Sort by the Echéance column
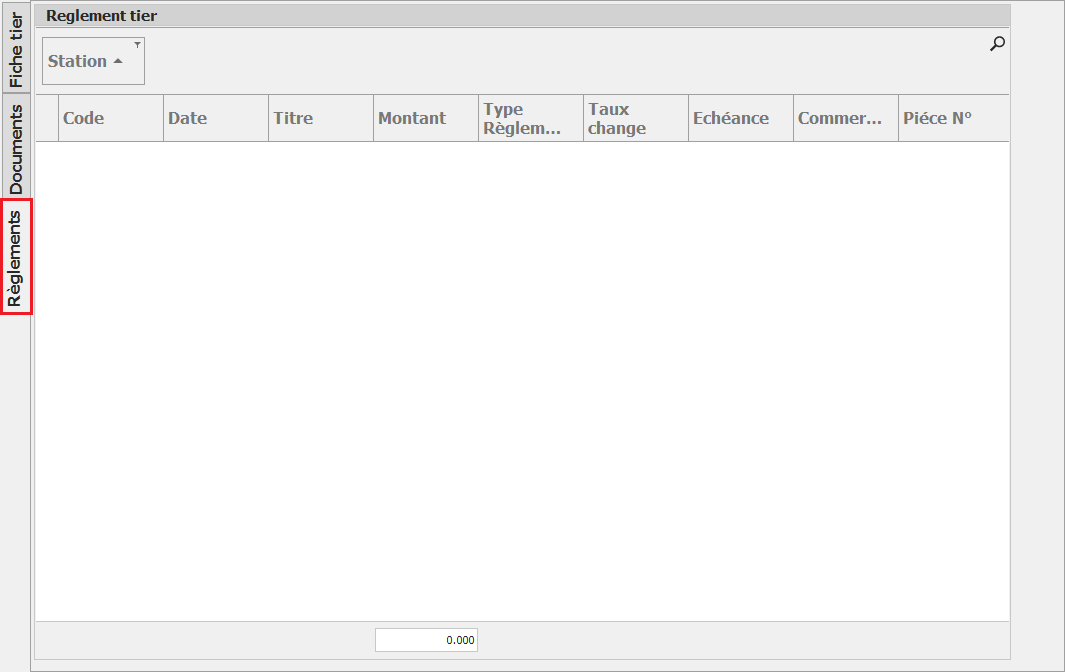This screenshot has height=672, width=1065. (740, 118)
